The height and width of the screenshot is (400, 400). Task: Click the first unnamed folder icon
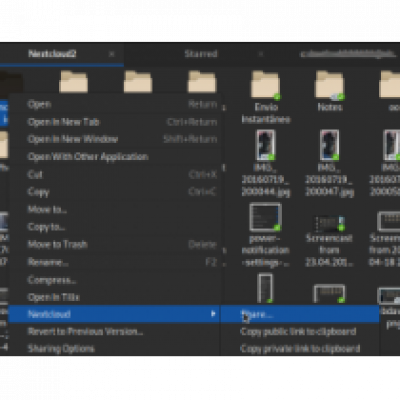point(73,82)
